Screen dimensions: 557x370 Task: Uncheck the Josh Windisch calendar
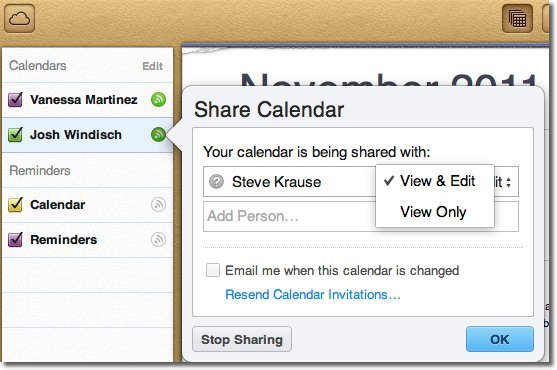click(15, 135)
